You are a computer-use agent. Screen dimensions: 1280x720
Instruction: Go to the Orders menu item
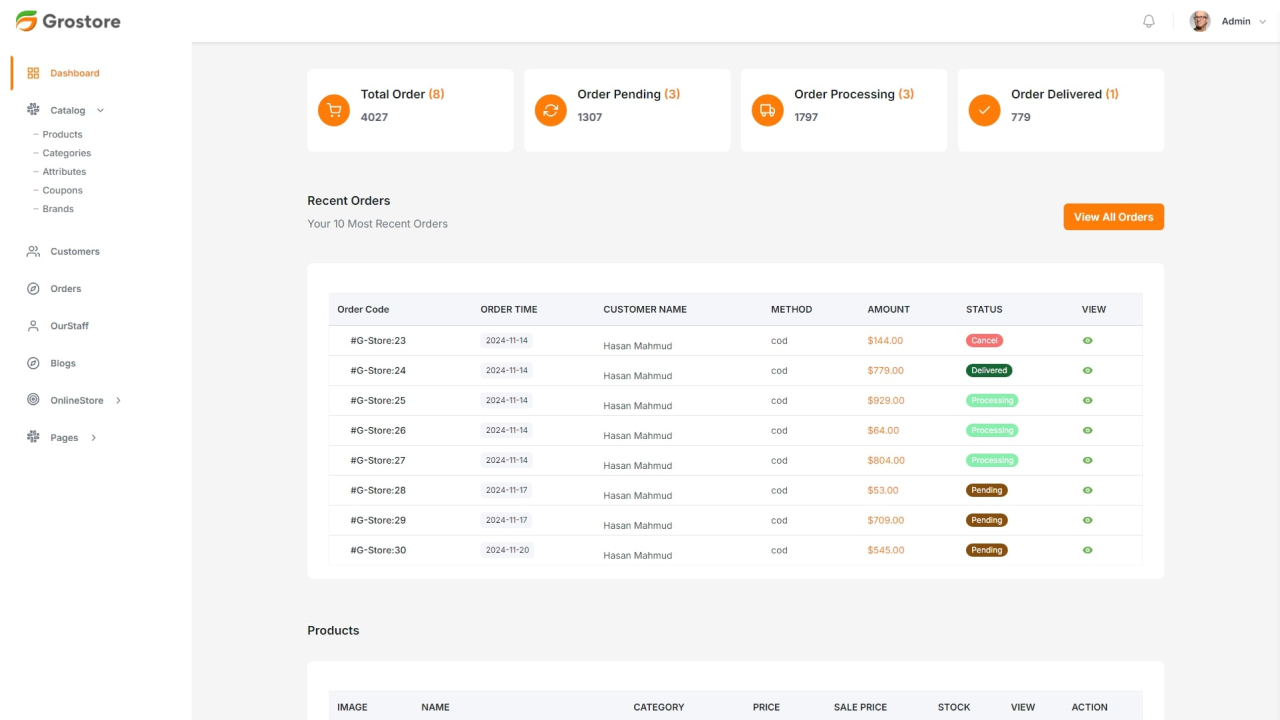pyautogui.click(x=66, y=289)
